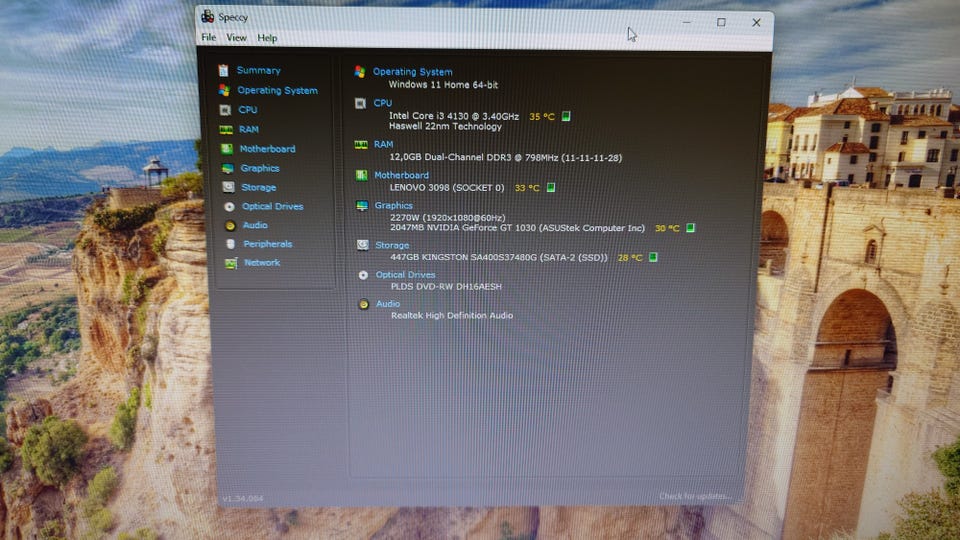Click the Summary clipboard icon

[x=223, y=70]
